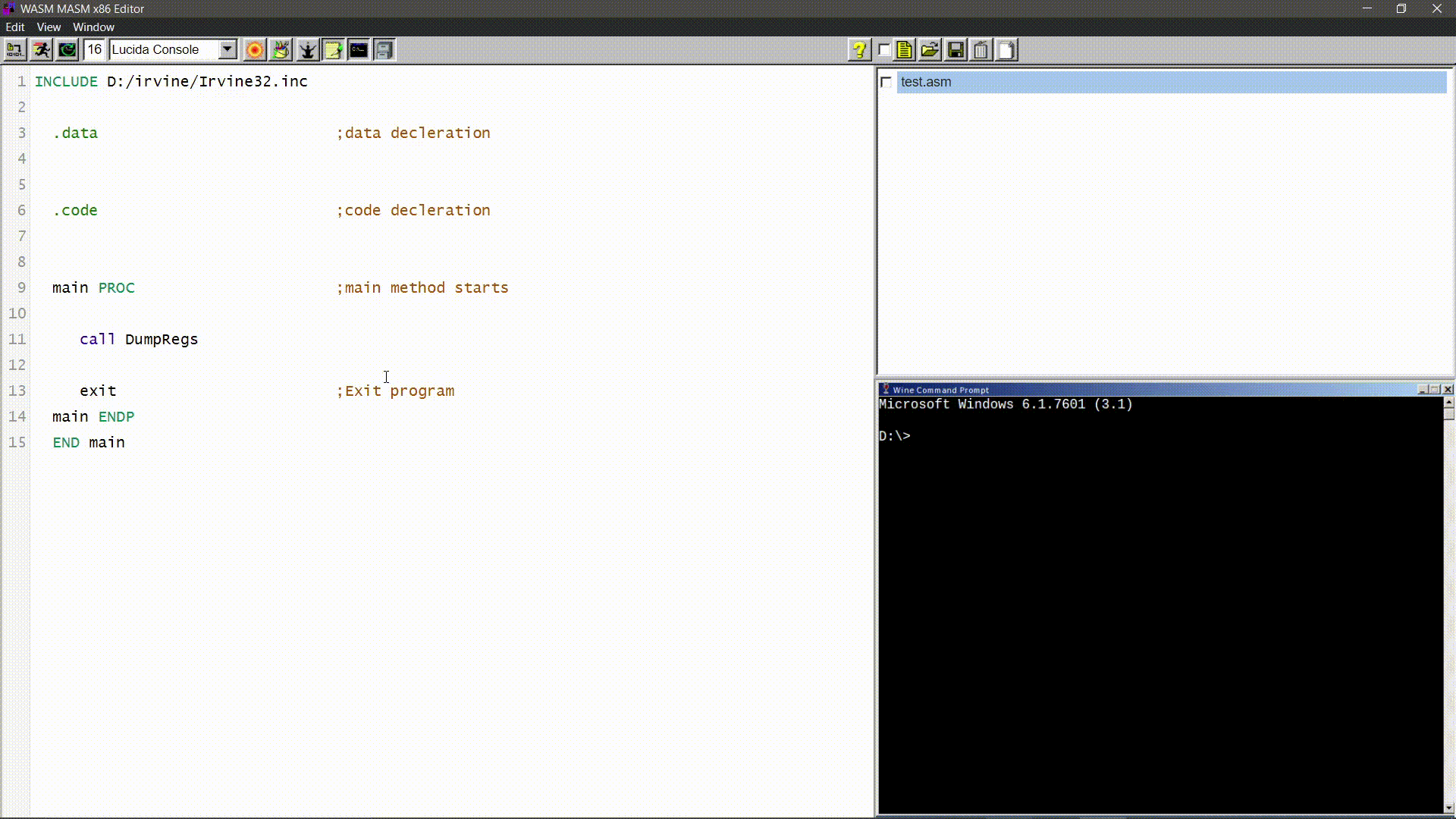Check the box beside test.asm

tap(886, 82)
